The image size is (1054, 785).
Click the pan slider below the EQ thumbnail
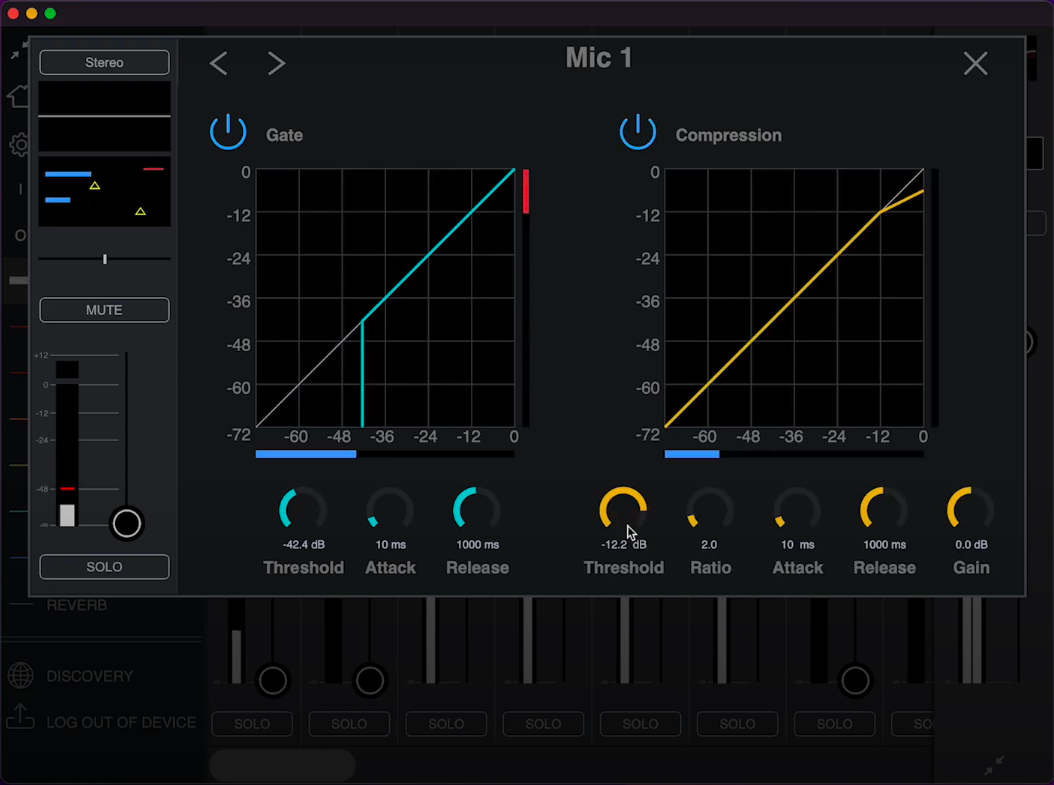click(104, 259)
